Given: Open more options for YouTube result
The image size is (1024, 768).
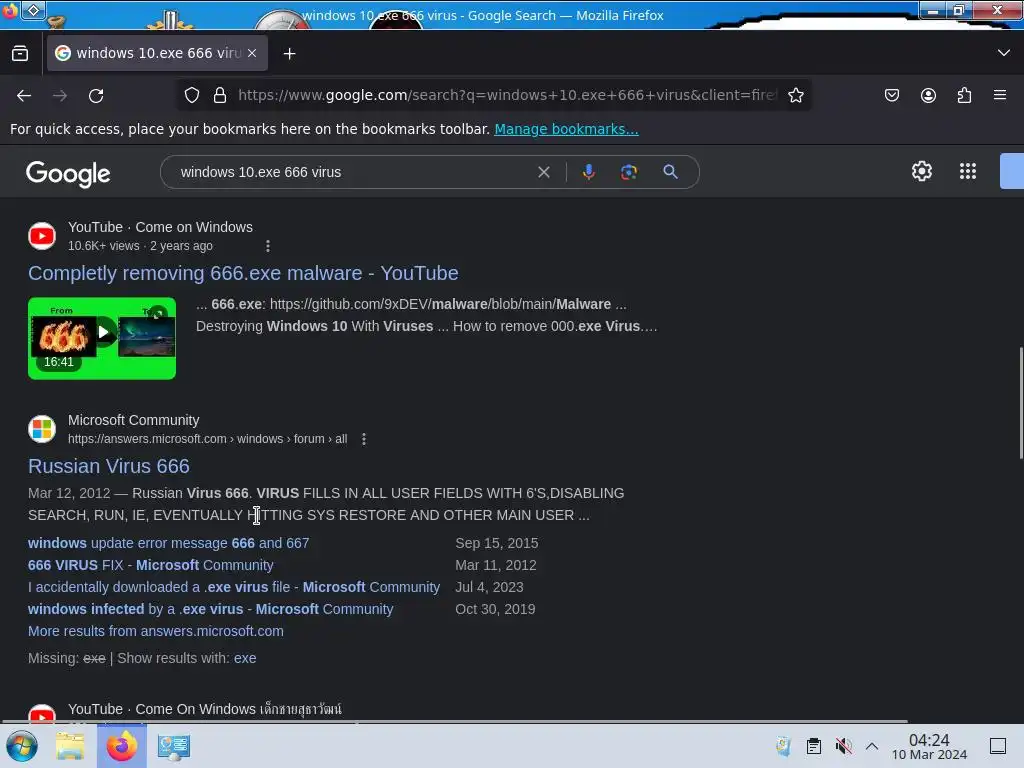Looking at the screenshot, I should (268, 246).
